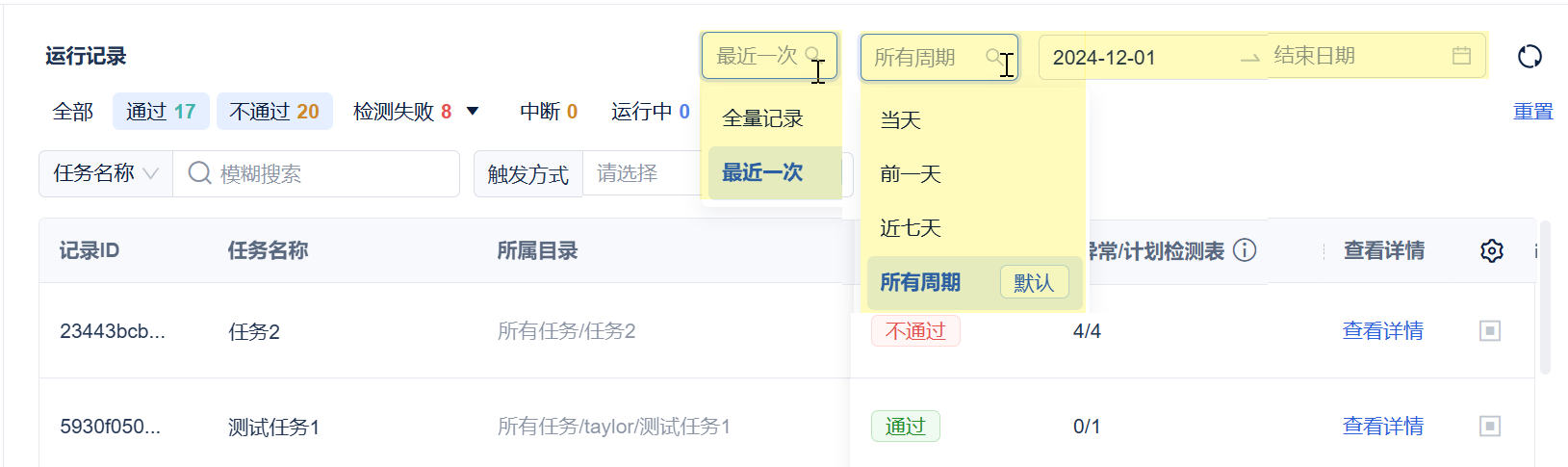1568x467 pixels.
Task: Select 当天 period option
Action: (x=901, y=120)
